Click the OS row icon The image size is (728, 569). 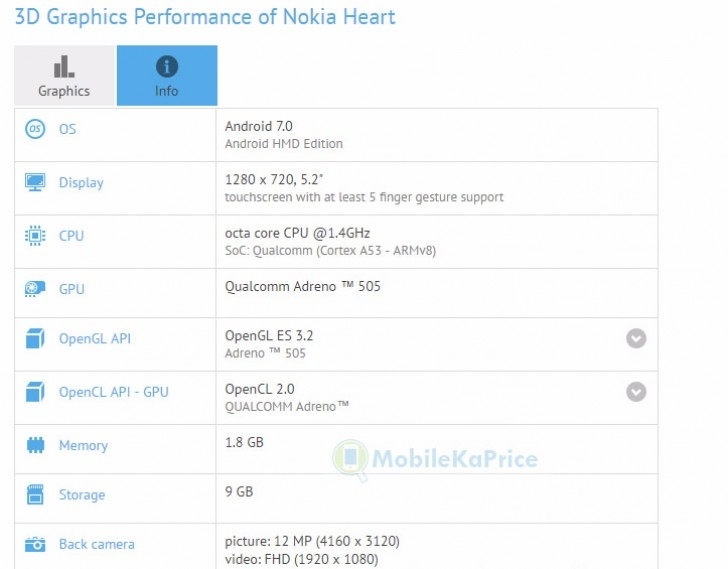point(35,129)
